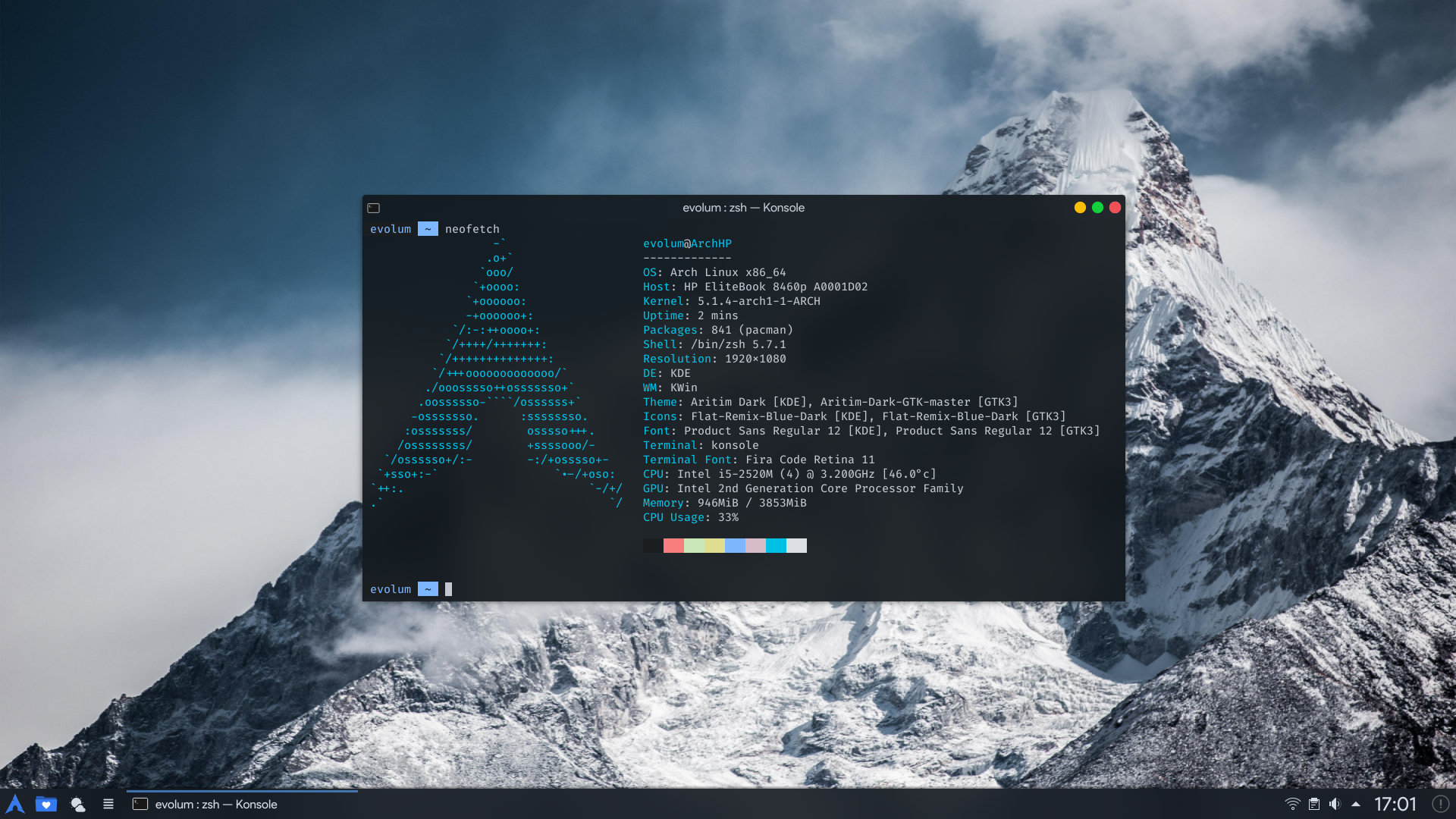
Task: Click the 'DE: KDE' line
Action: (667, 373)
